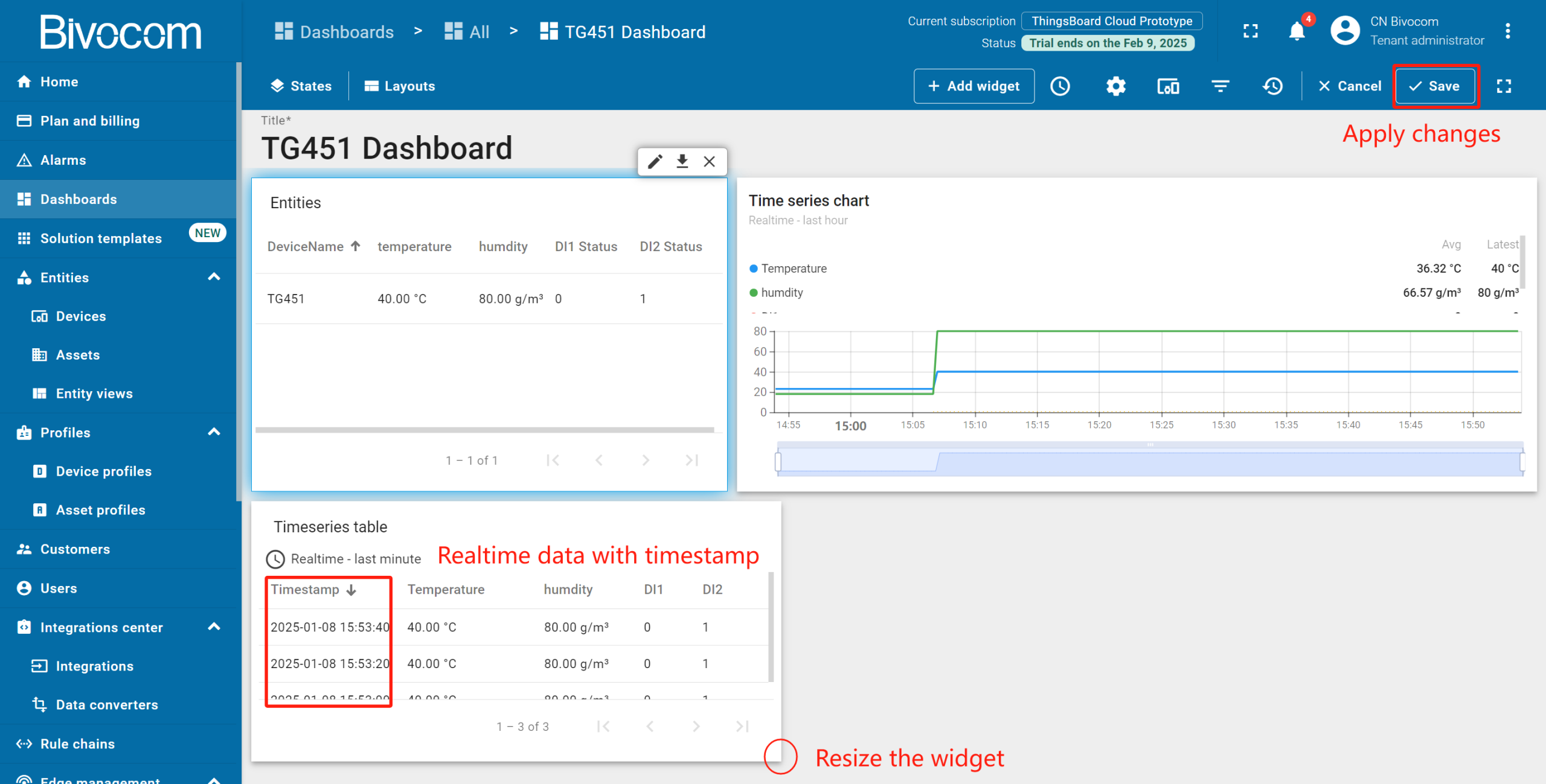
Task: Open the States tab
Action: tap(301, 86)
